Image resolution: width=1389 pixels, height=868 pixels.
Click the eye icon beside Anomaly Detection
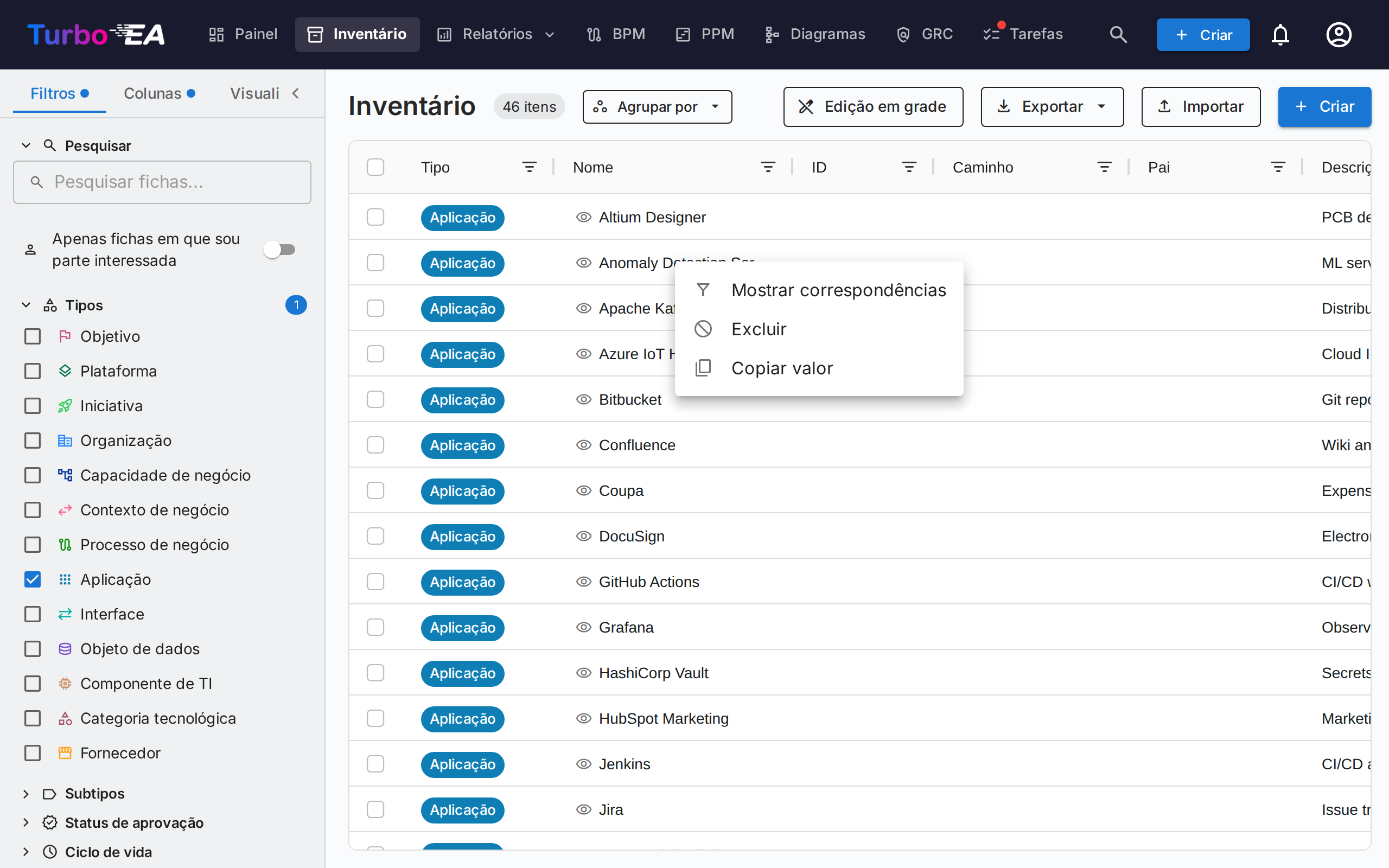(x=584, y=263)
